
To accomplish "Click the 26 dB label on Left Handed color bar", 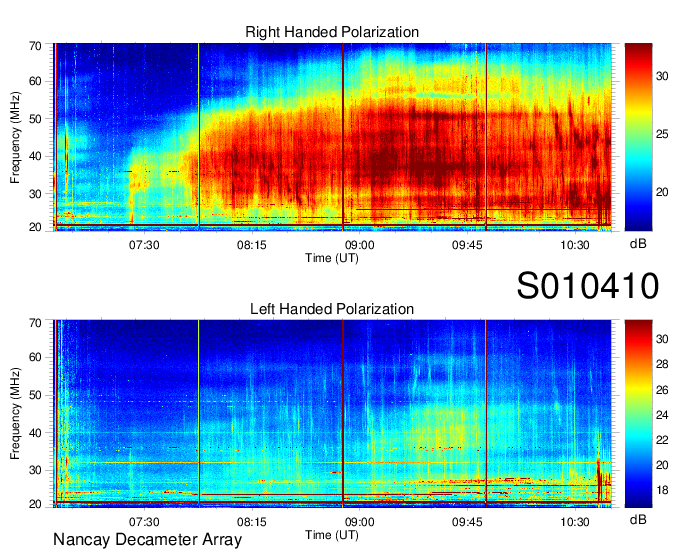I will coord(662,390).
